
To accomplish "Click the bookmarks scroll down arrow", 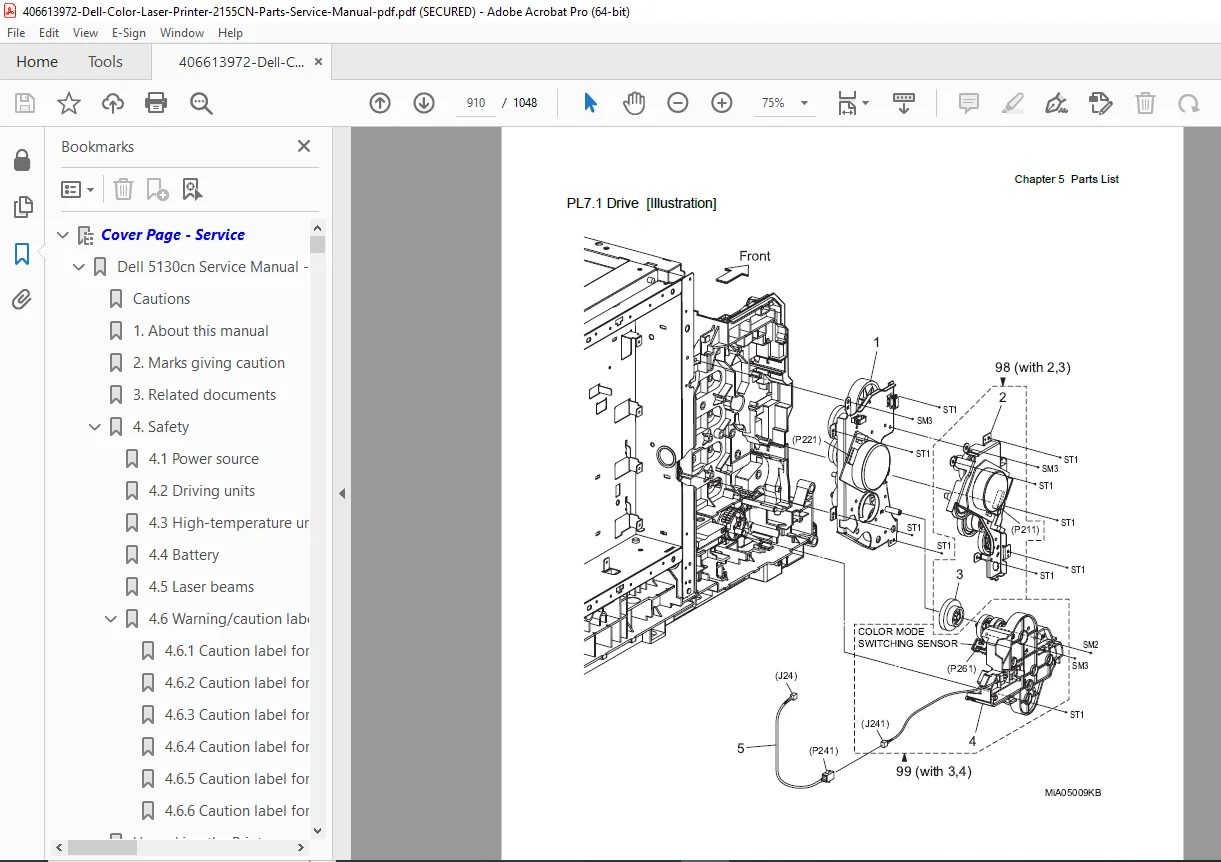I will click(x=318, y=830).
